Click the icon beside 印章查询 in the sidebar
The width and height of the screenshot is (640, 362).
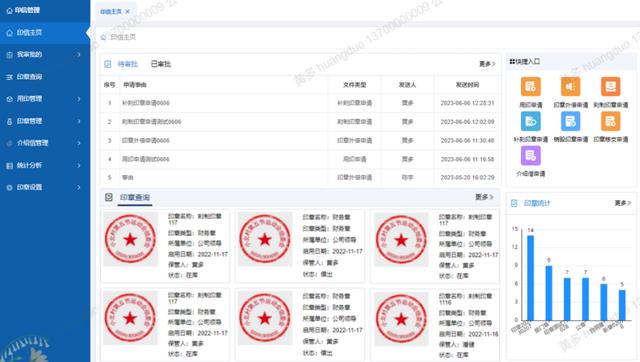[9, 77]
